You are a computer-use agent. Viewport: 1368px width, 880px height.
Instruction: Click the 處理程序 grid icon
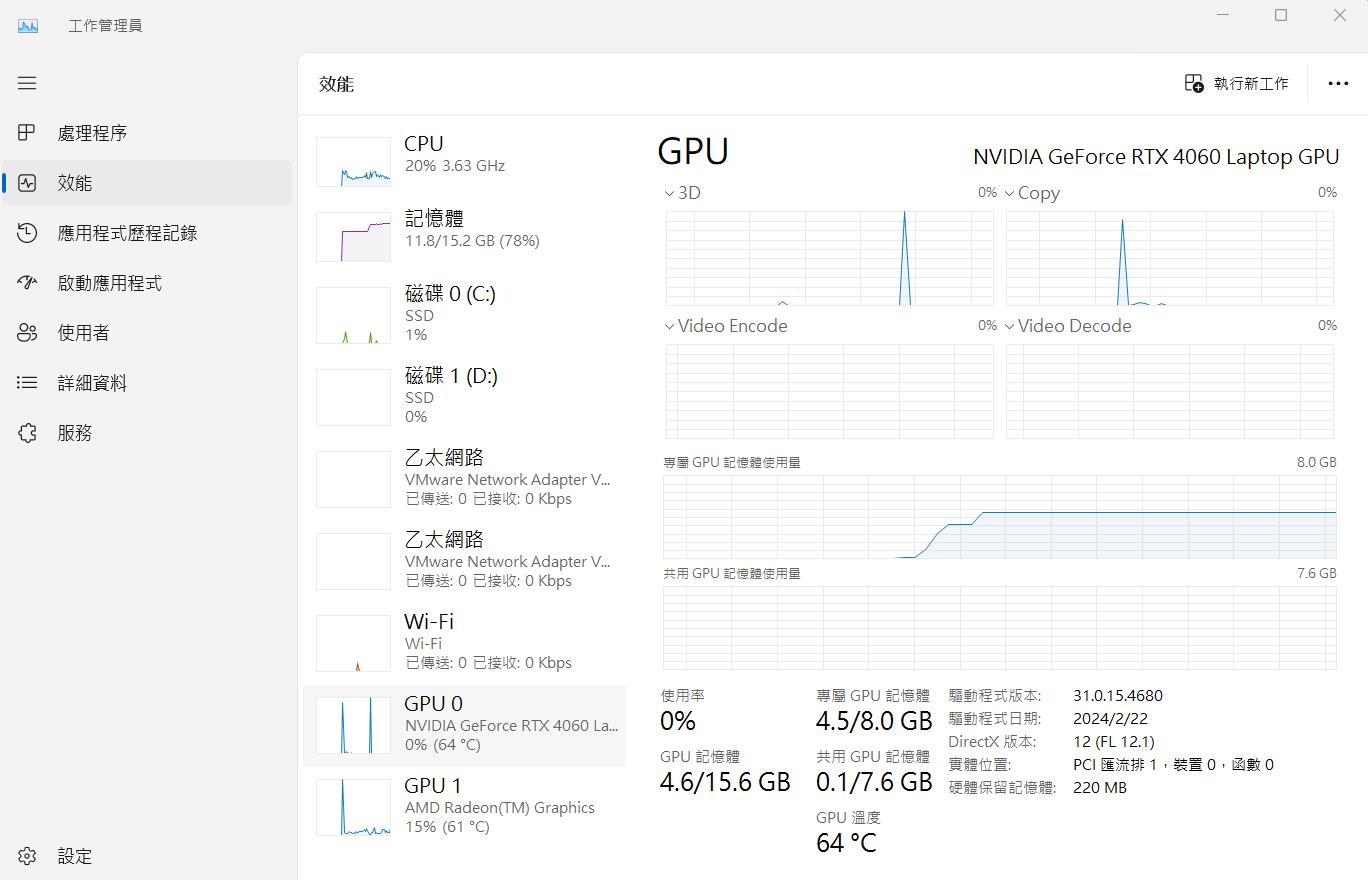coord(27,133)
